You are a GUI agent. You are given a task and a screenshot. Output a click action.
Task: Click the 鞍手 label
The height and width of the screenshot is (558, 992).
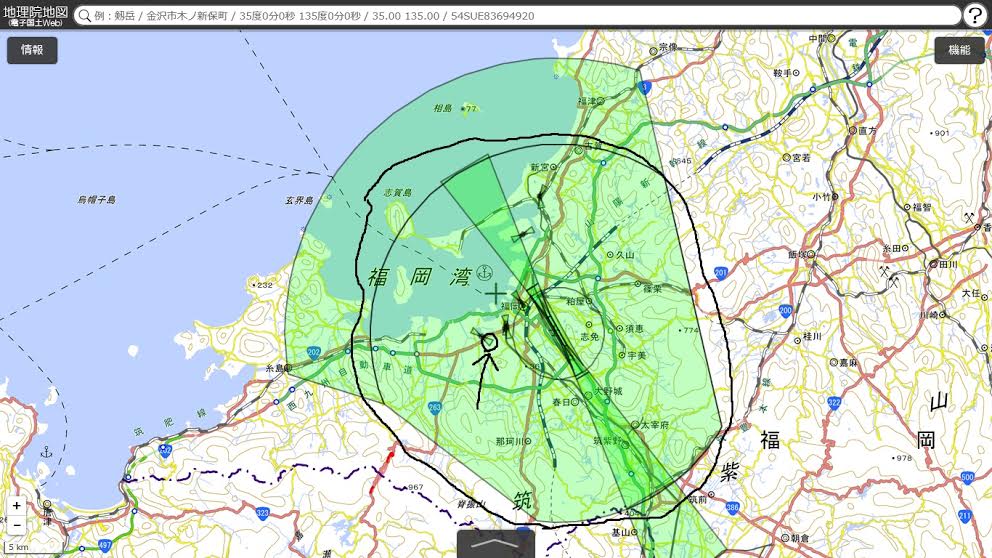pos(783,73)
